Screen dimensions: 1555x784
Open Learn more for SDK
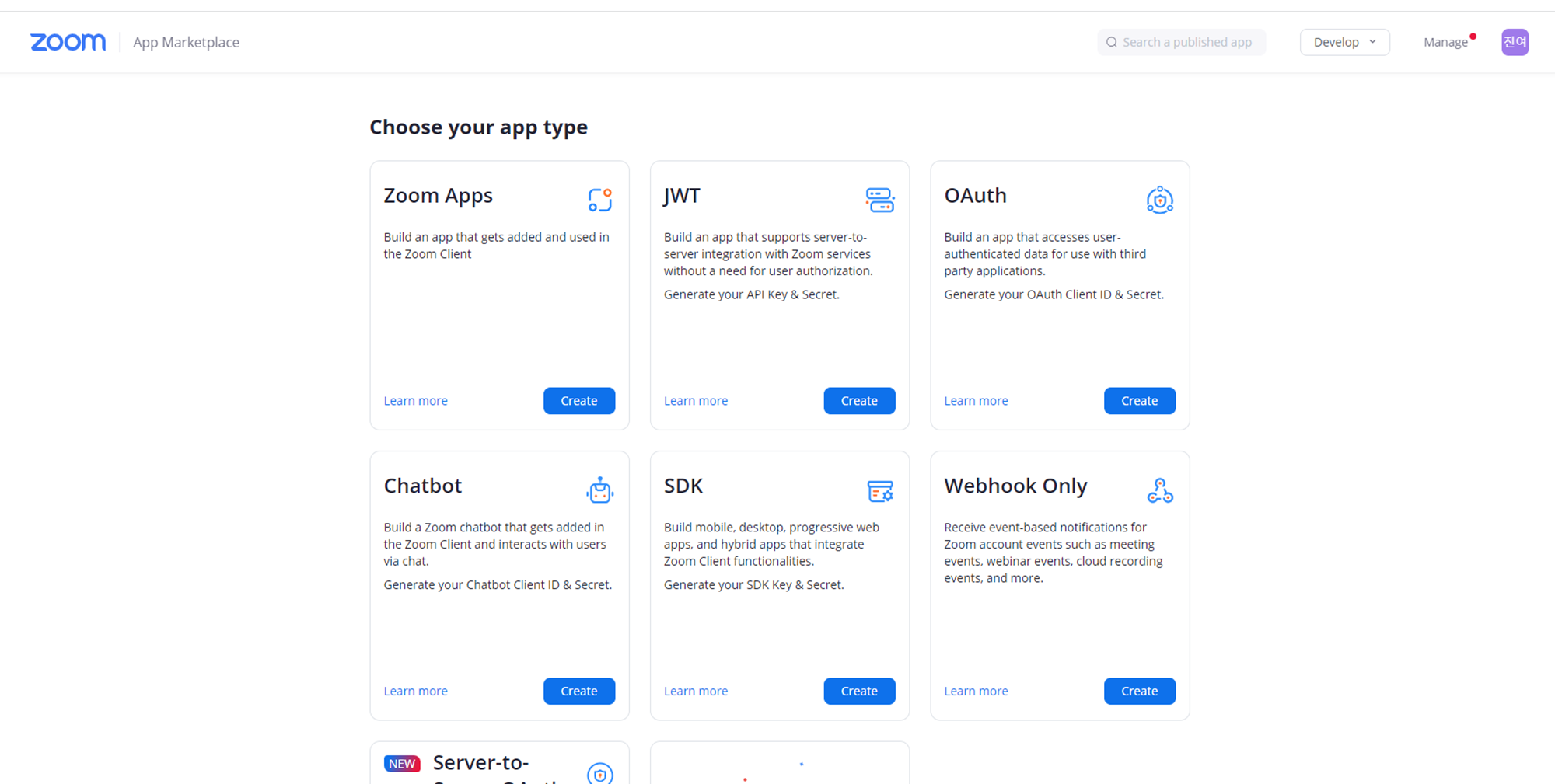tap(696, 691)
